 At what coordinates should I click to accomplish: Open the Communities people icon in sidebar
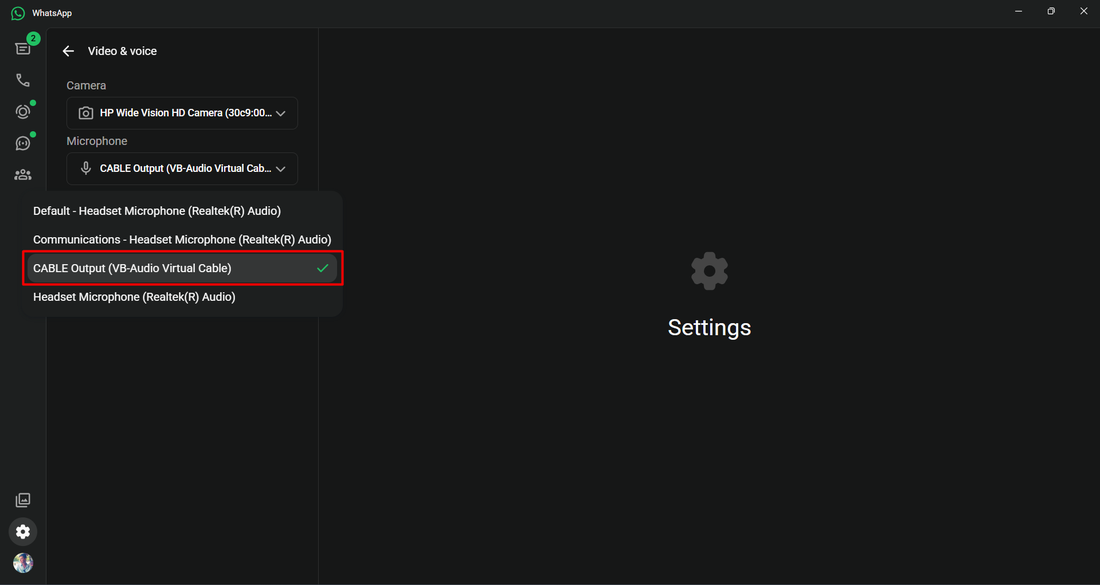click(23, 175)
